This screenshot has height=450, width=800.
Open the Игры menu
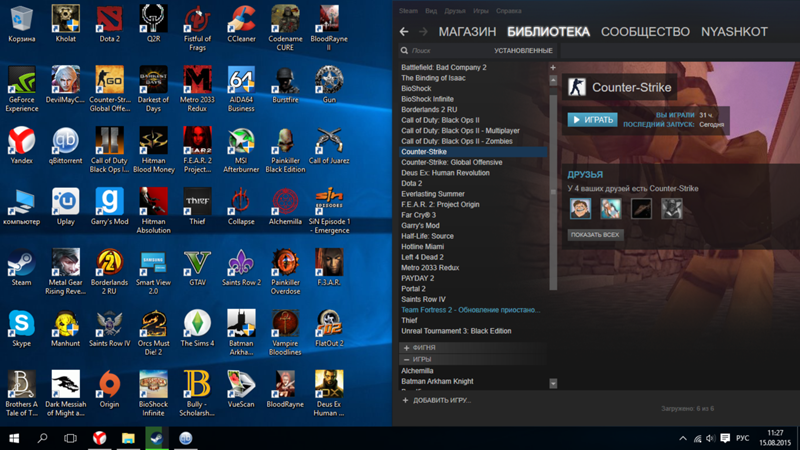click(x=481, y=11)
